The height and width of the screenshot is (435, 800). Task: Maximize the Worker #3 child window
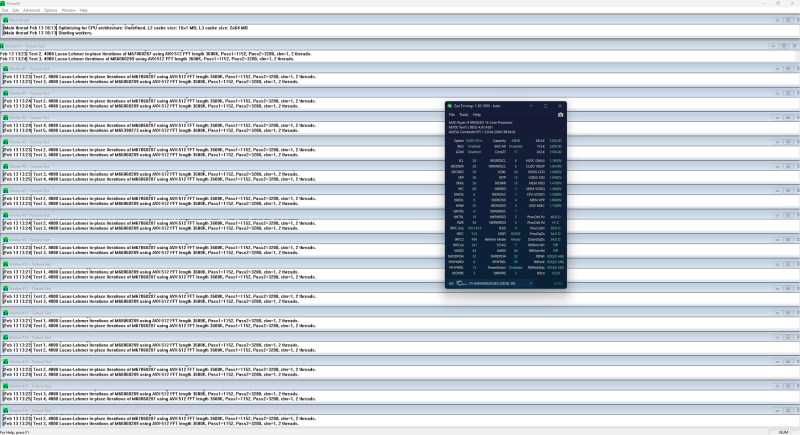coord(788,93)
